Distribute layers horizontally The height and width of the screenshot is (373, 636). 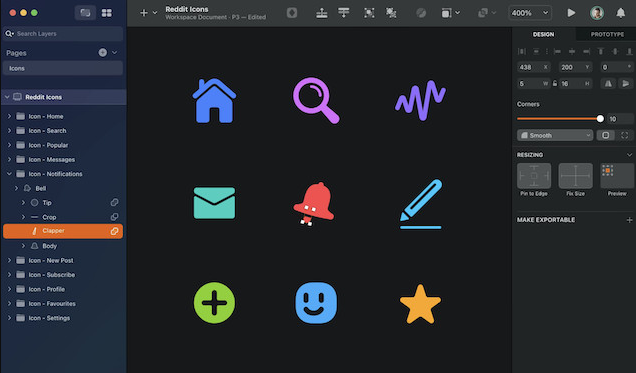(522, 51)
